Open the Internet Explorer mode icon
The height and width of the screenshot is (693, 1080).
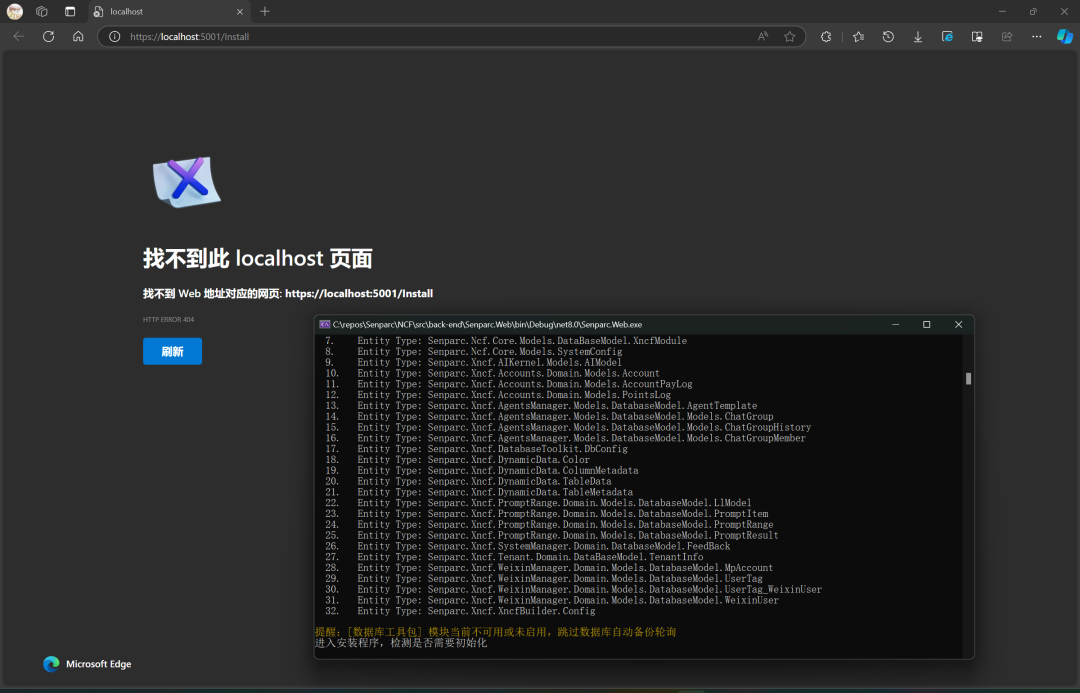click(x=947, y=37)
